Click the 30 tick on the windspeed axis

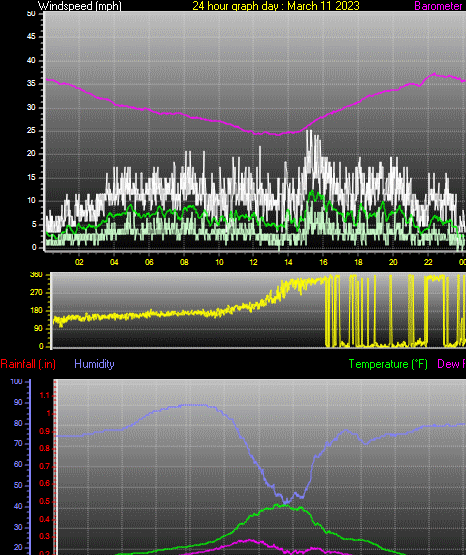(x=31, y=107)
